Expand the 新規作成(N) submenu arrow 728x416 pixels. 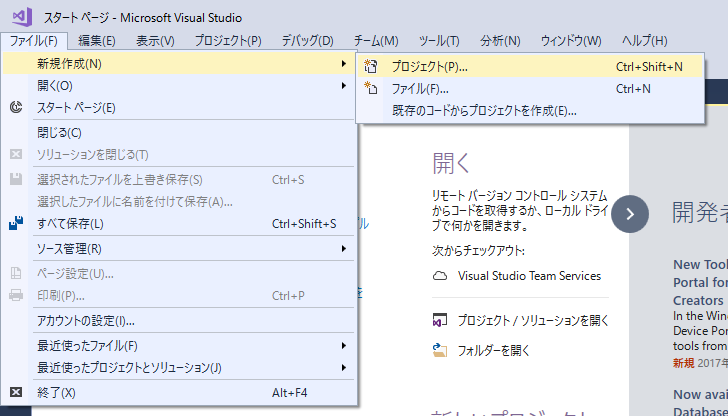[344, 63]
